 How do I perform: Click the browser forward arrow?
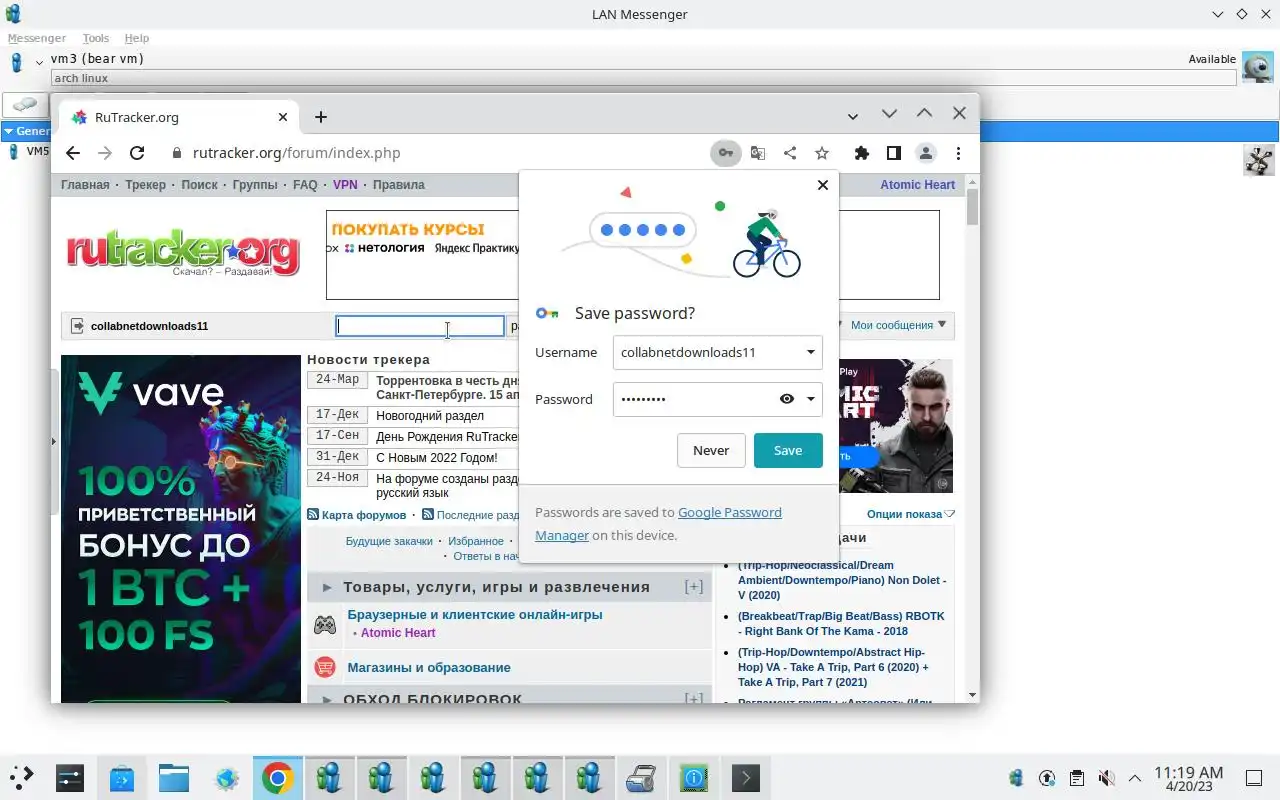click(x=104, y=153)
